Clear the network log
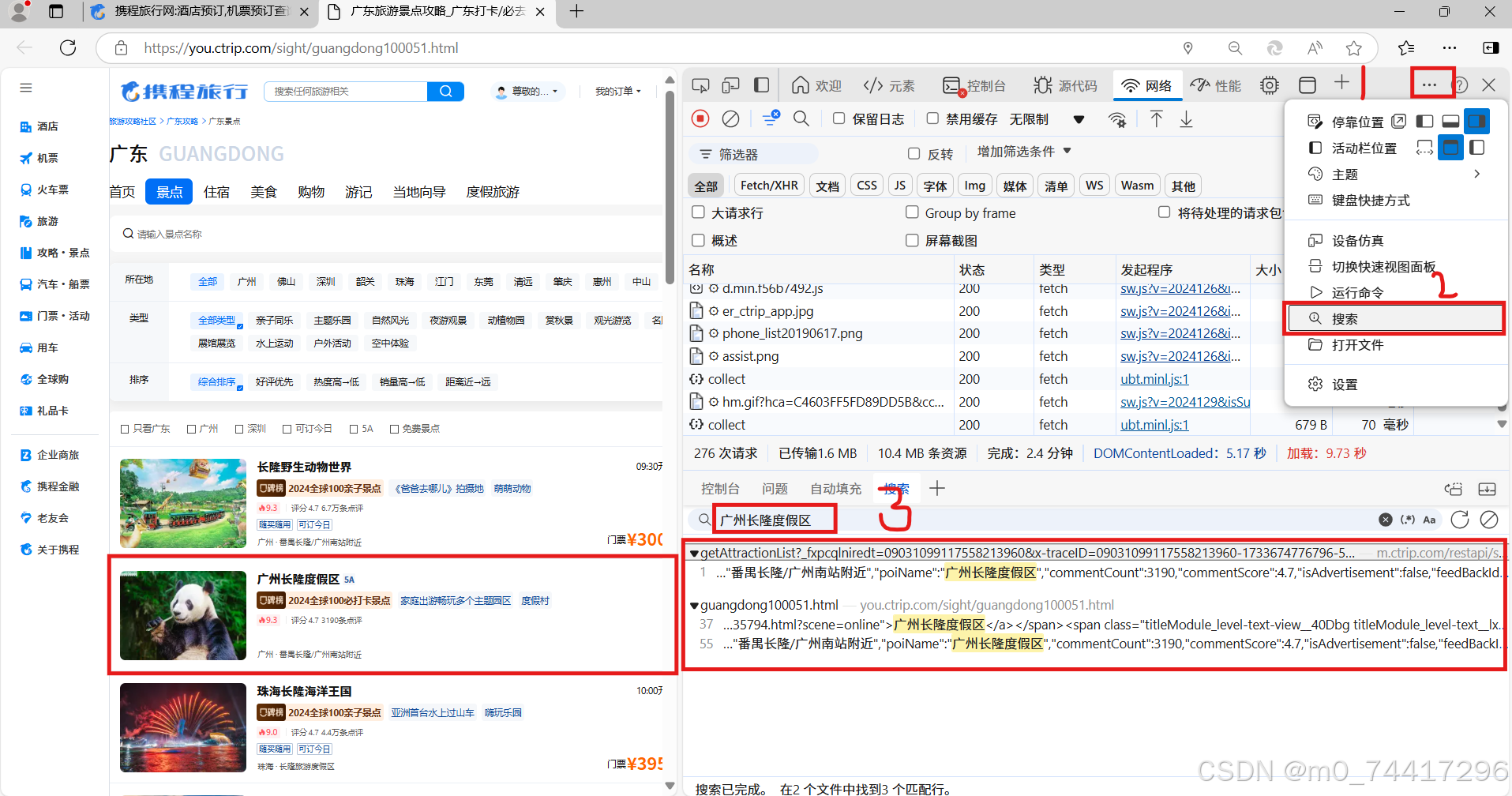This screenshot has width=1512, height=796. (x=731, y=118)
